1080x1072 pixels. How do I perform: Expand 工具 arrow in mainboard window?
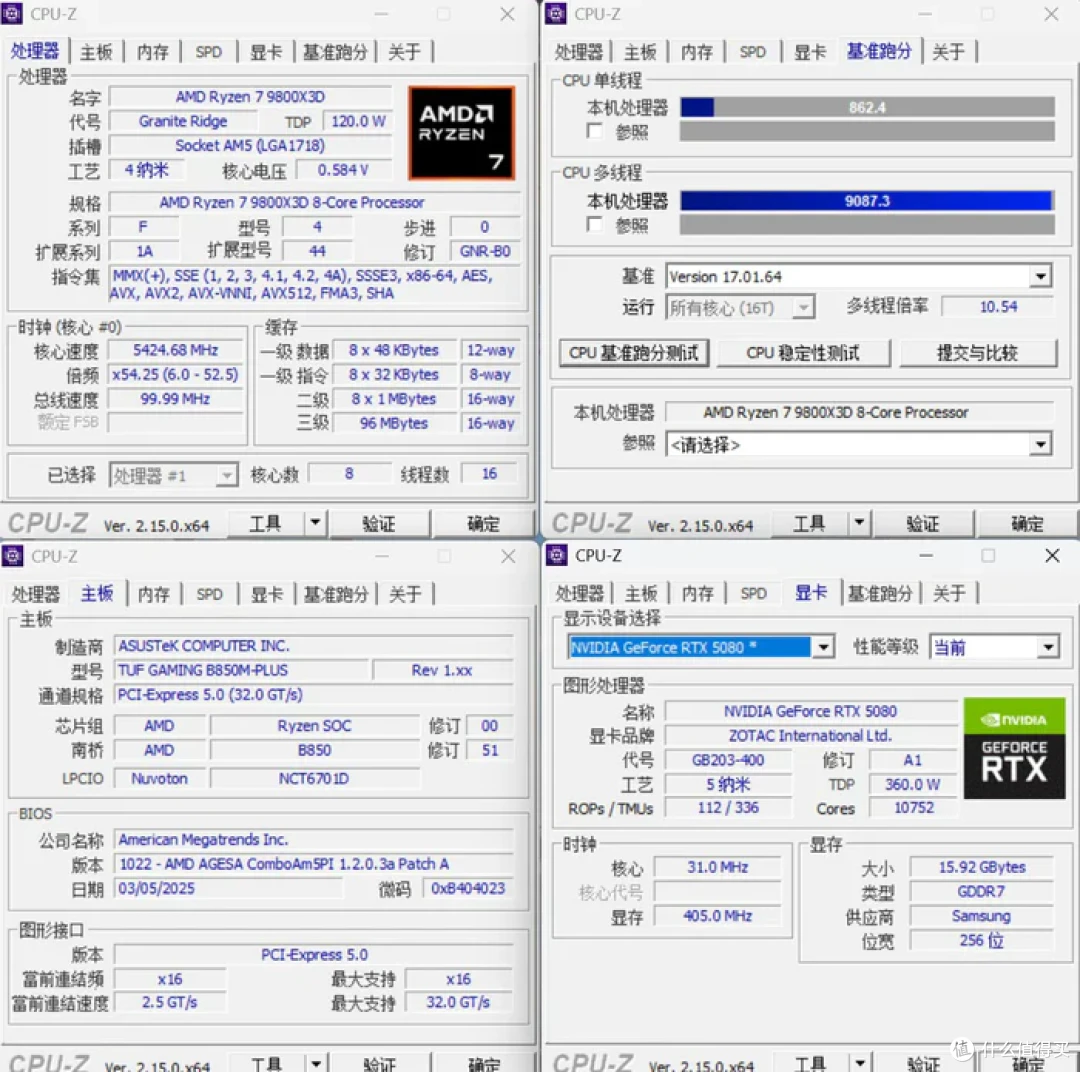315,1063
